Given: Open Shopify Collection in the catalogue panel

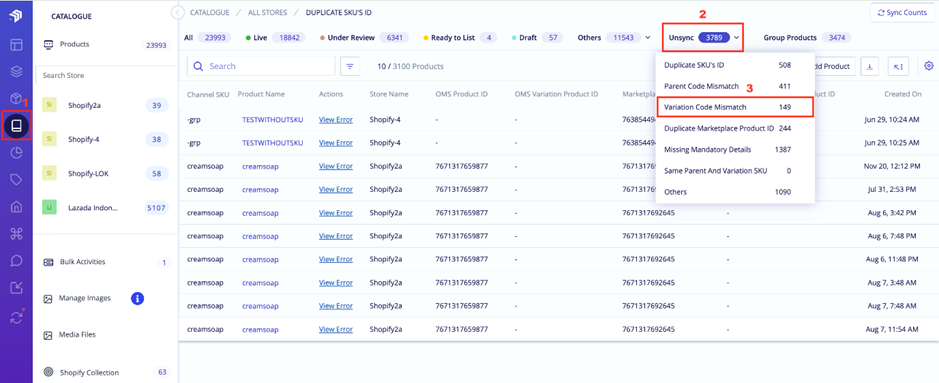Looking at the screenshot, I should (x=106, y=372).
